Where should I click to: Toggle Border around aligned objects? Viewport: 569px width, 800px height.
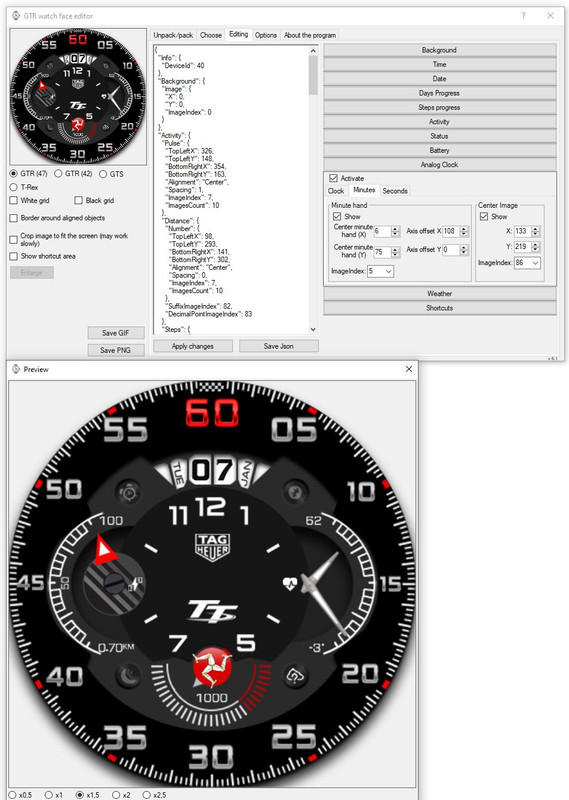[14, 218]
